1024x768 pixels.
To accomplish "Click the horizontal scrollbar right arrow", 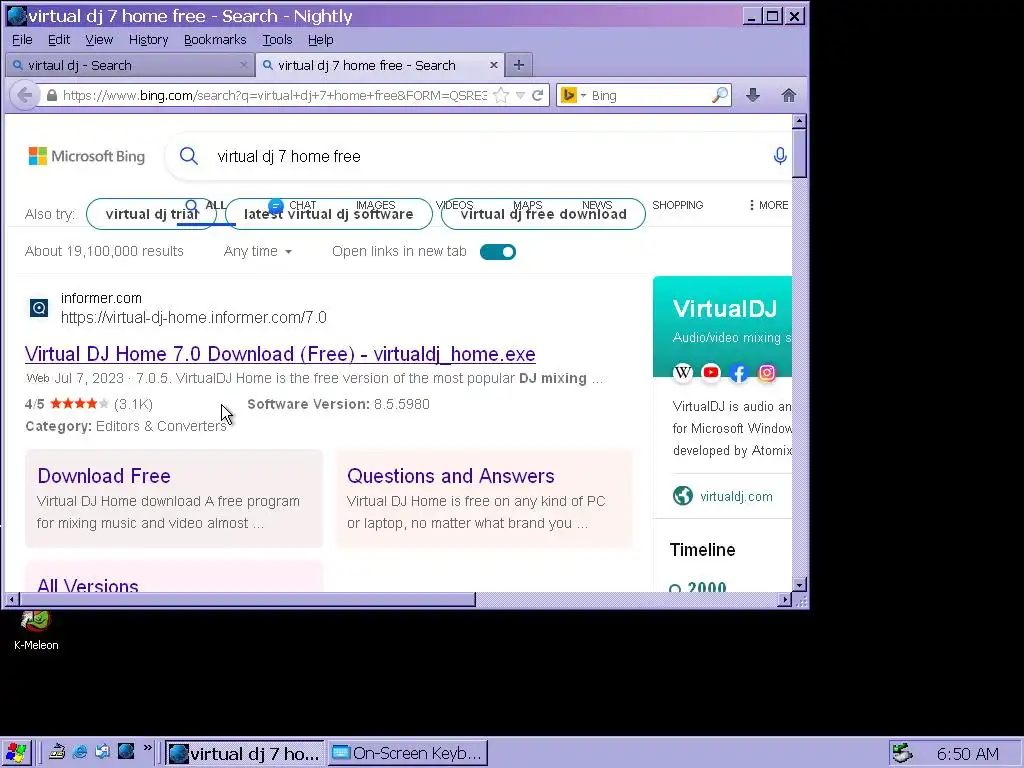I will pyautogui.click(x=785, y=599).
